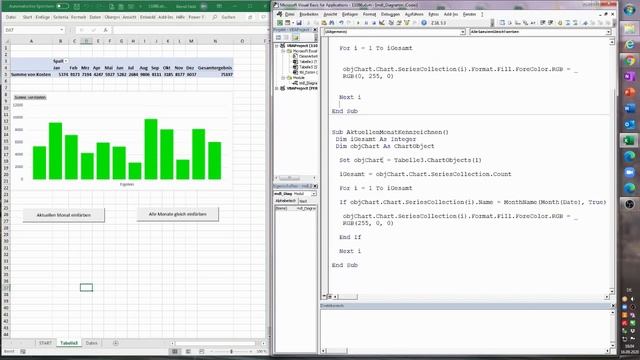Close the Direktbereich pane
Image resolution: width=640 pixels, height=360 pixels.
coord(613,305)
